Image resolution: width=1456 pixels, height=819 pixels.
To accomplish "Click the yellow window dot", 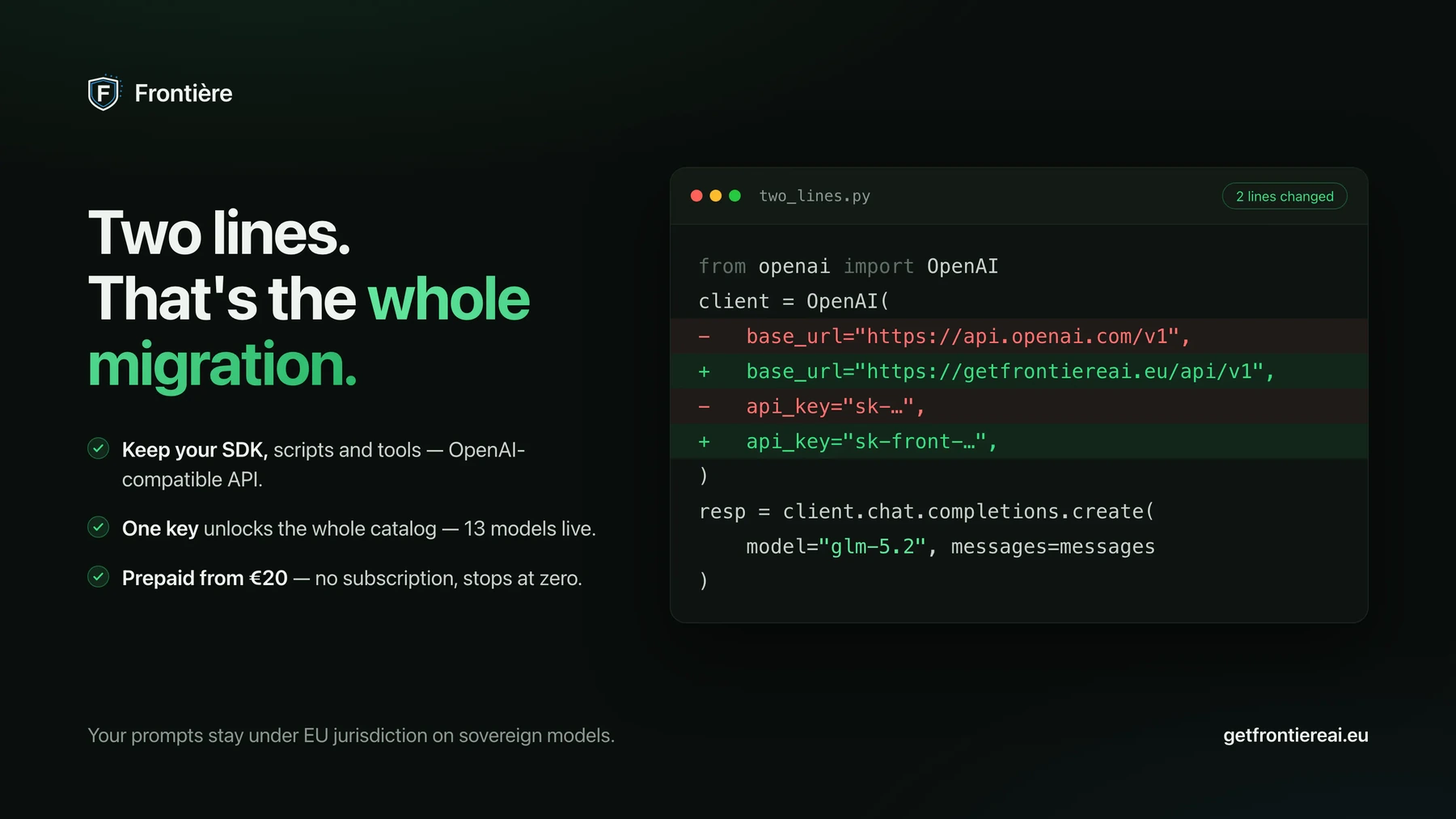I will [x=716, y=196].
